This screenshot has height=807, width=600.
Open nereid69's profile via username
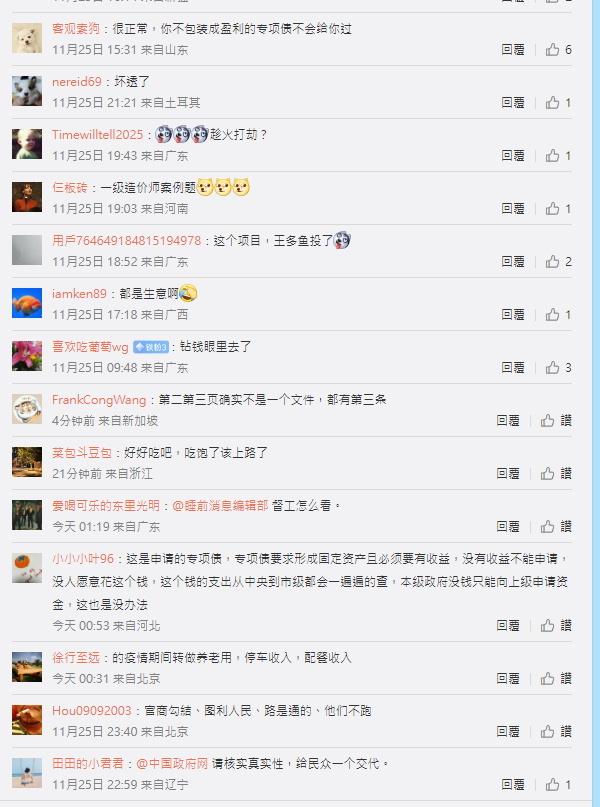point(77,81)
